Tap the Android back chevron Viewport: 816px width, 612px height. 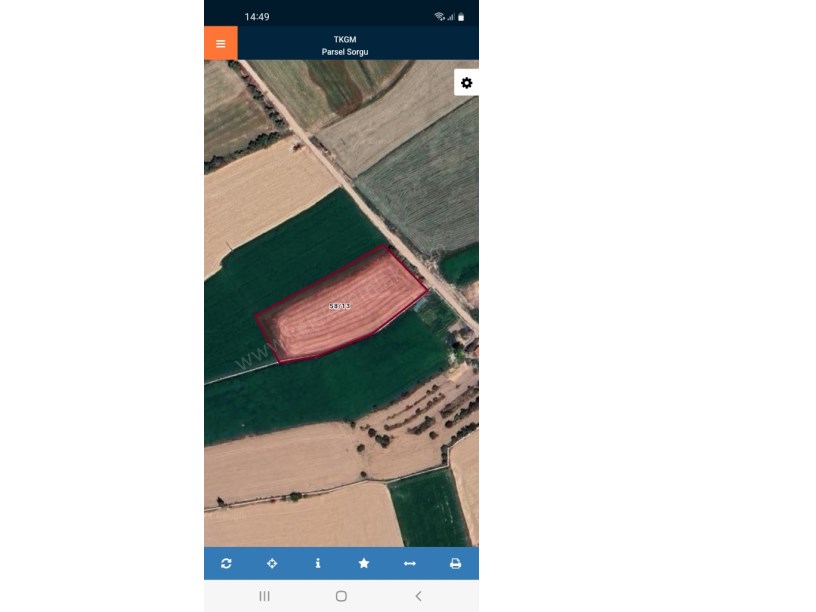tap(418, 596)
